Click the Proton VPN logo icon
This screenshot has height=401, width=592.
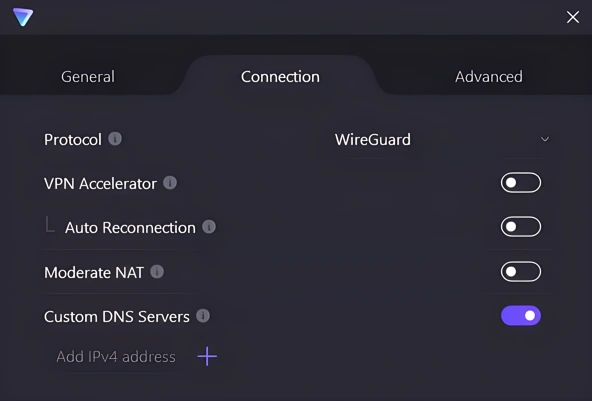(23, 17)
